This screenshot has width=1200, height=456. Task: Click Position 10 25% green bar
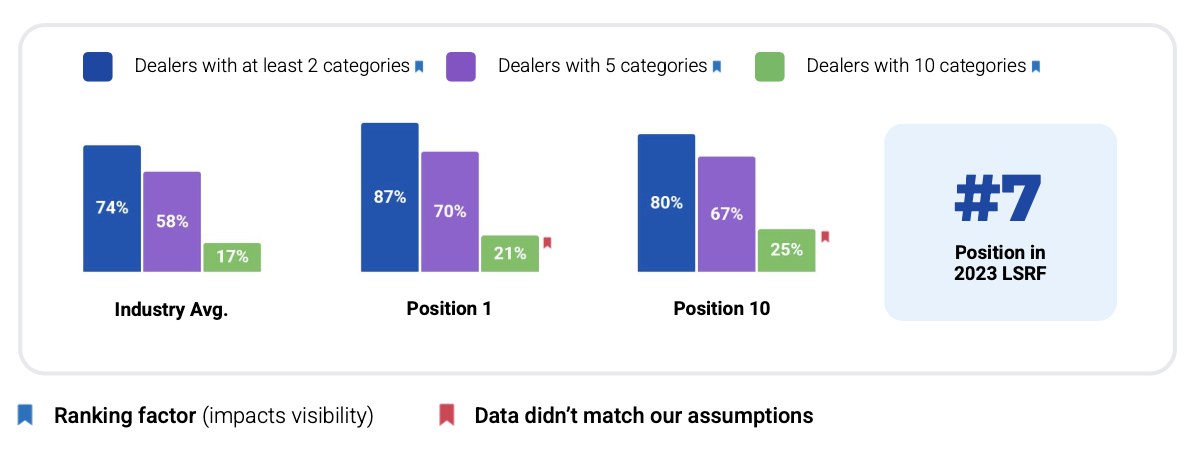point(787,250)
